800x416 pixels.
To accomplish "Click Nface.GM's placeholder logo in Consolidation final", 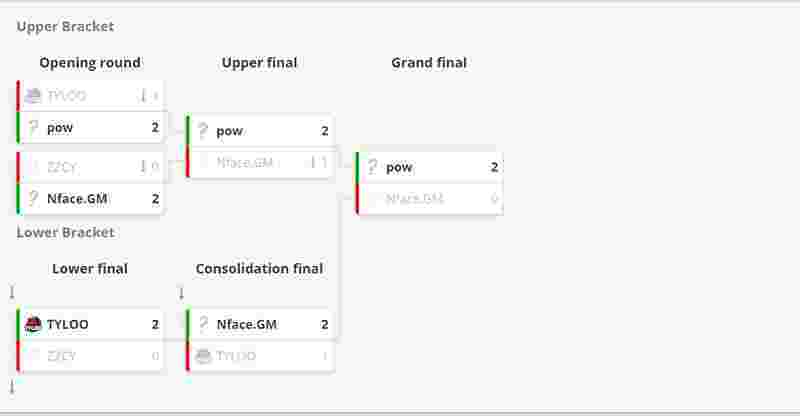I will pyautogui.click(x=203, y=324).
